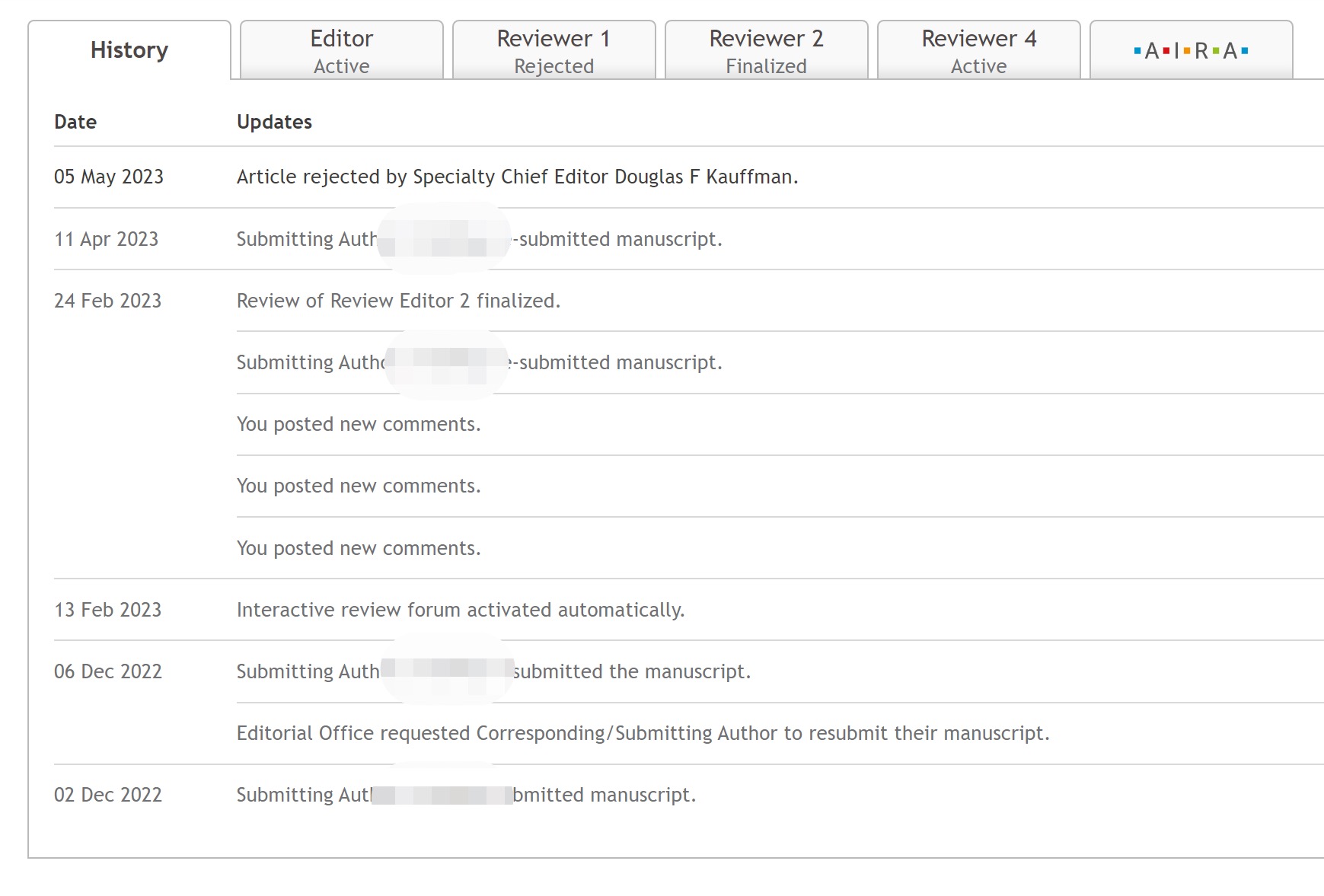Click the 05 May 2023 date
Viewport: 1324px width, 896px height.
coord(109,177)
